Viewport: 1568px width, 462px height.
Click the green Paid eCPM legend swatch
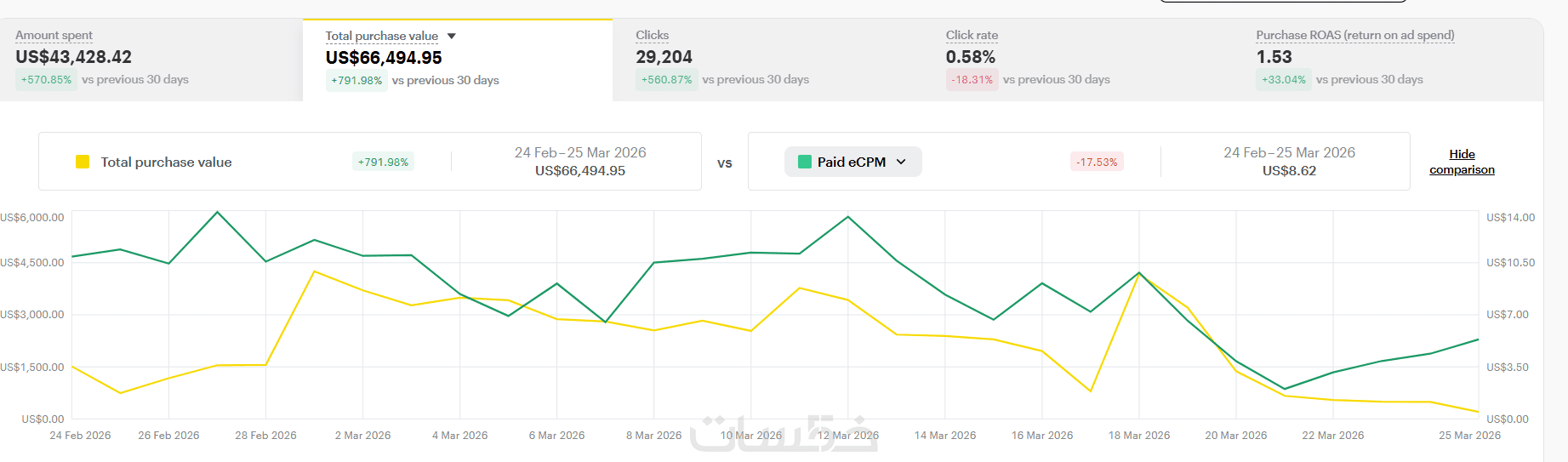(x=804, y=162)
